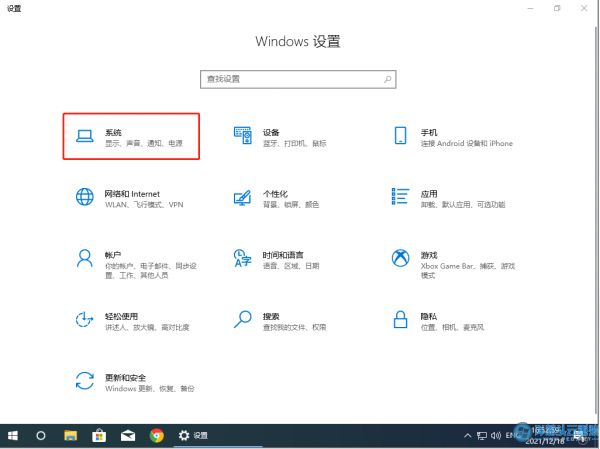The image size is (600, 449).
Task: Click the 隐私 title text
Action: [x=429, y=316]
